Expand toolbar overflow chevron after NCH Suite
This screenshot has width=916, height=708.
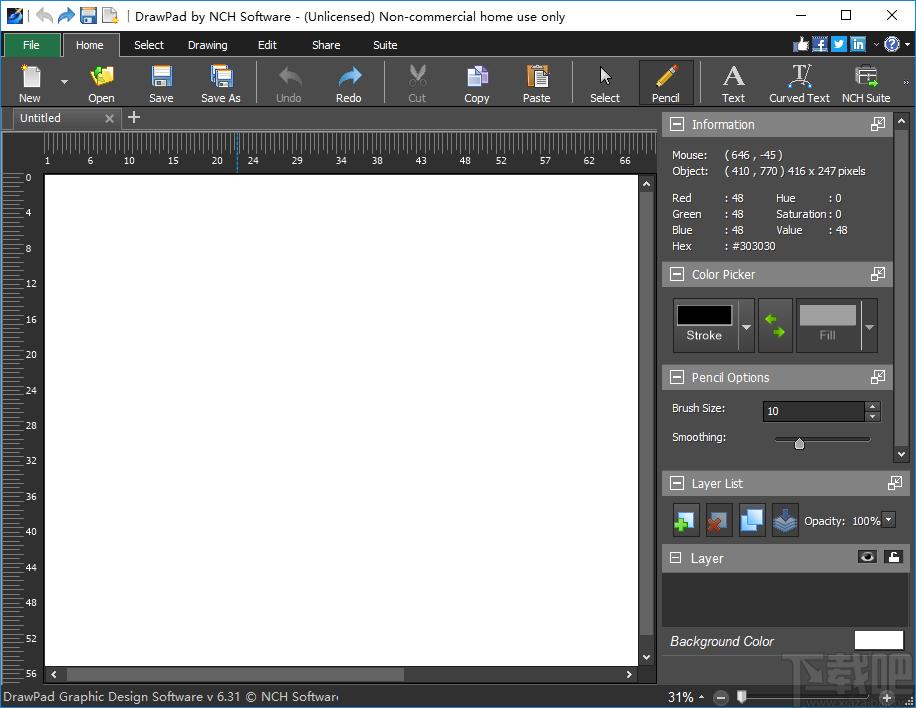pos(906,82)
